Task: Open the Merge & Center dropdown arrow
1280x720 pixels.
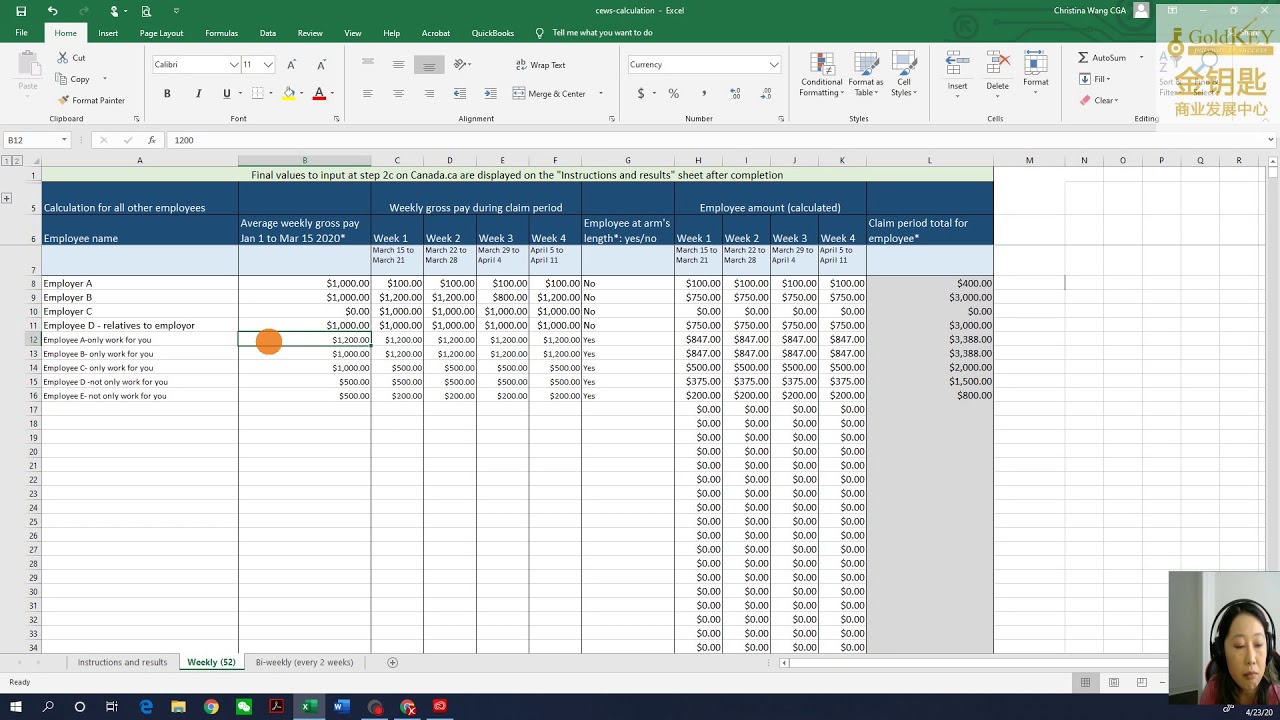Action: pos(601,94)
